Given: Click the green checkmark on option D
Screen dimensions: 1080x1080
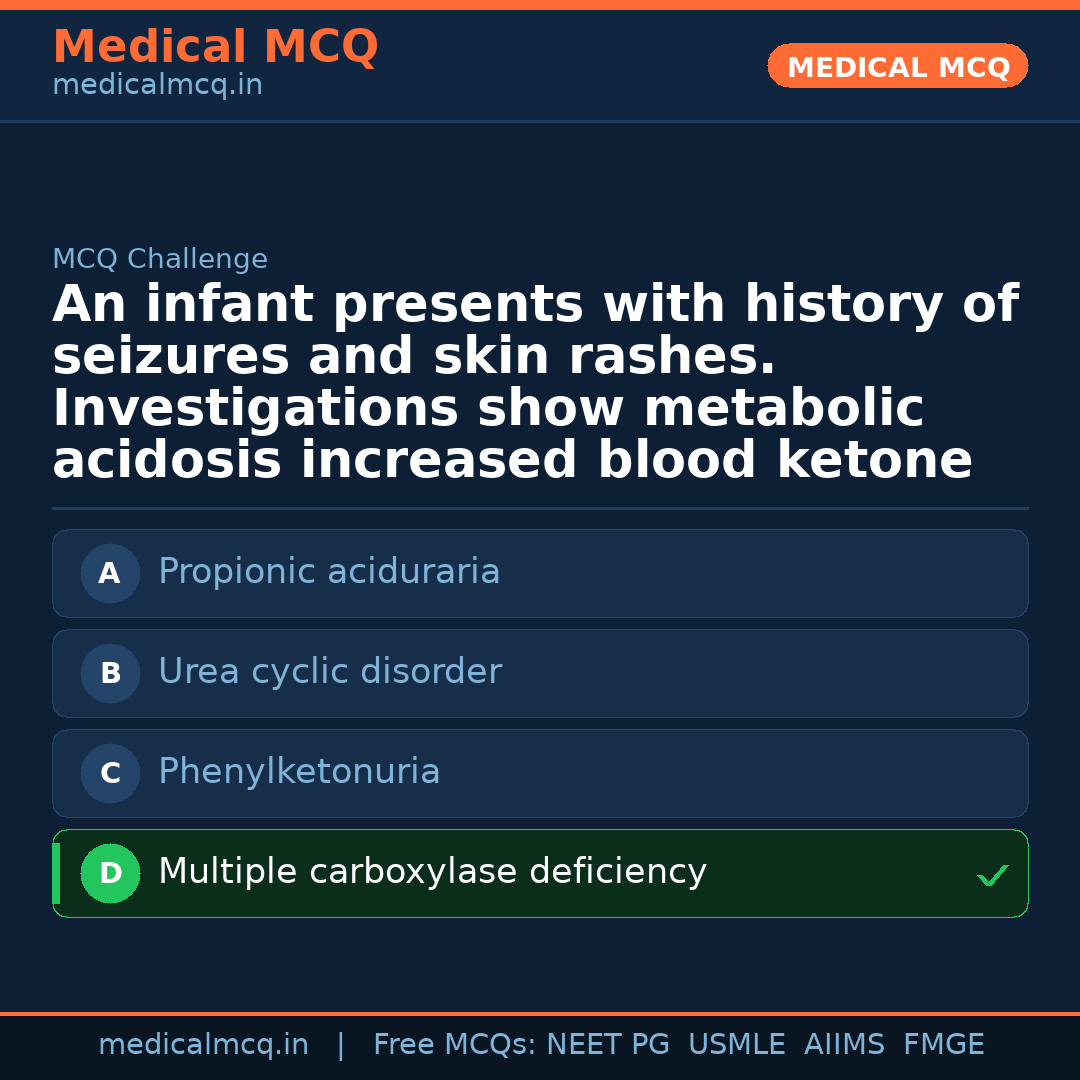Looking at the screenshot, I should (x=992, y=876).
